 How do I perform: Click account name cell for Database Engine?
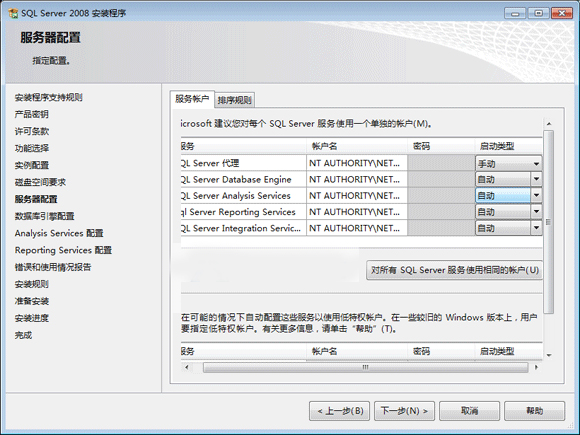[x=357, y=180]
